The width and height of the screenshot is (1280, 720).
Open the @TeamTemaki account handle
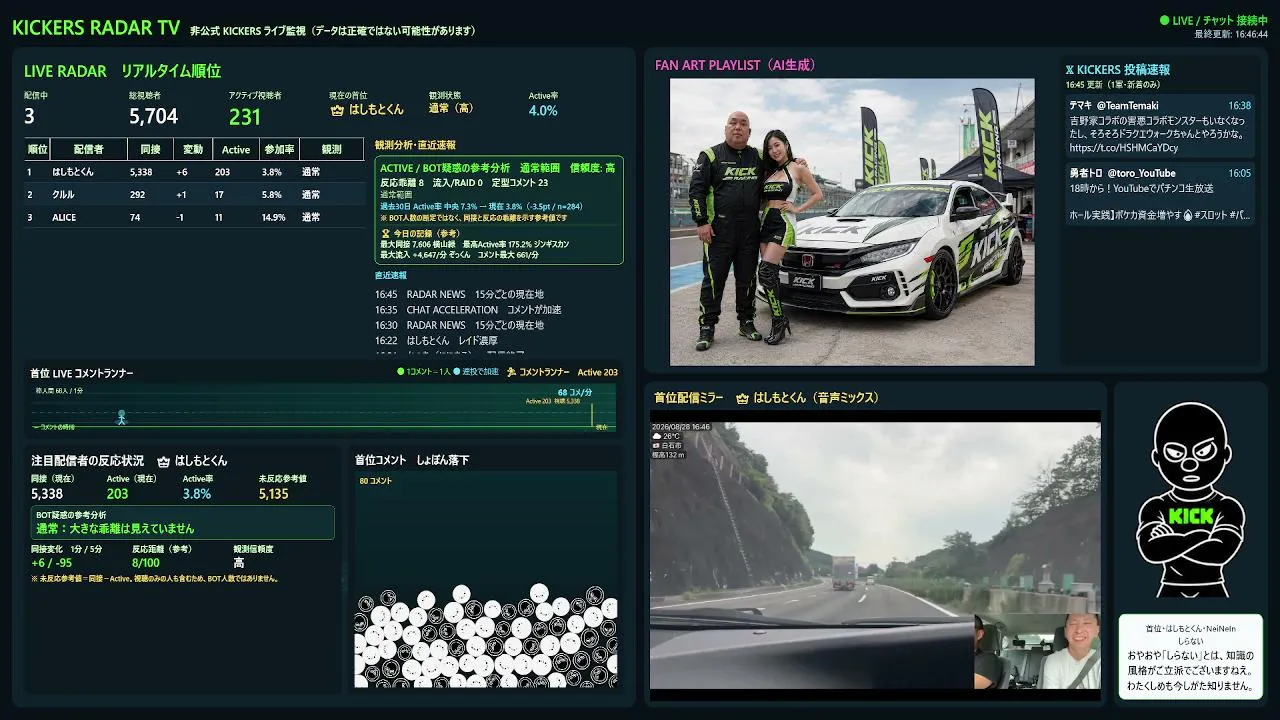pos(1128,105)
